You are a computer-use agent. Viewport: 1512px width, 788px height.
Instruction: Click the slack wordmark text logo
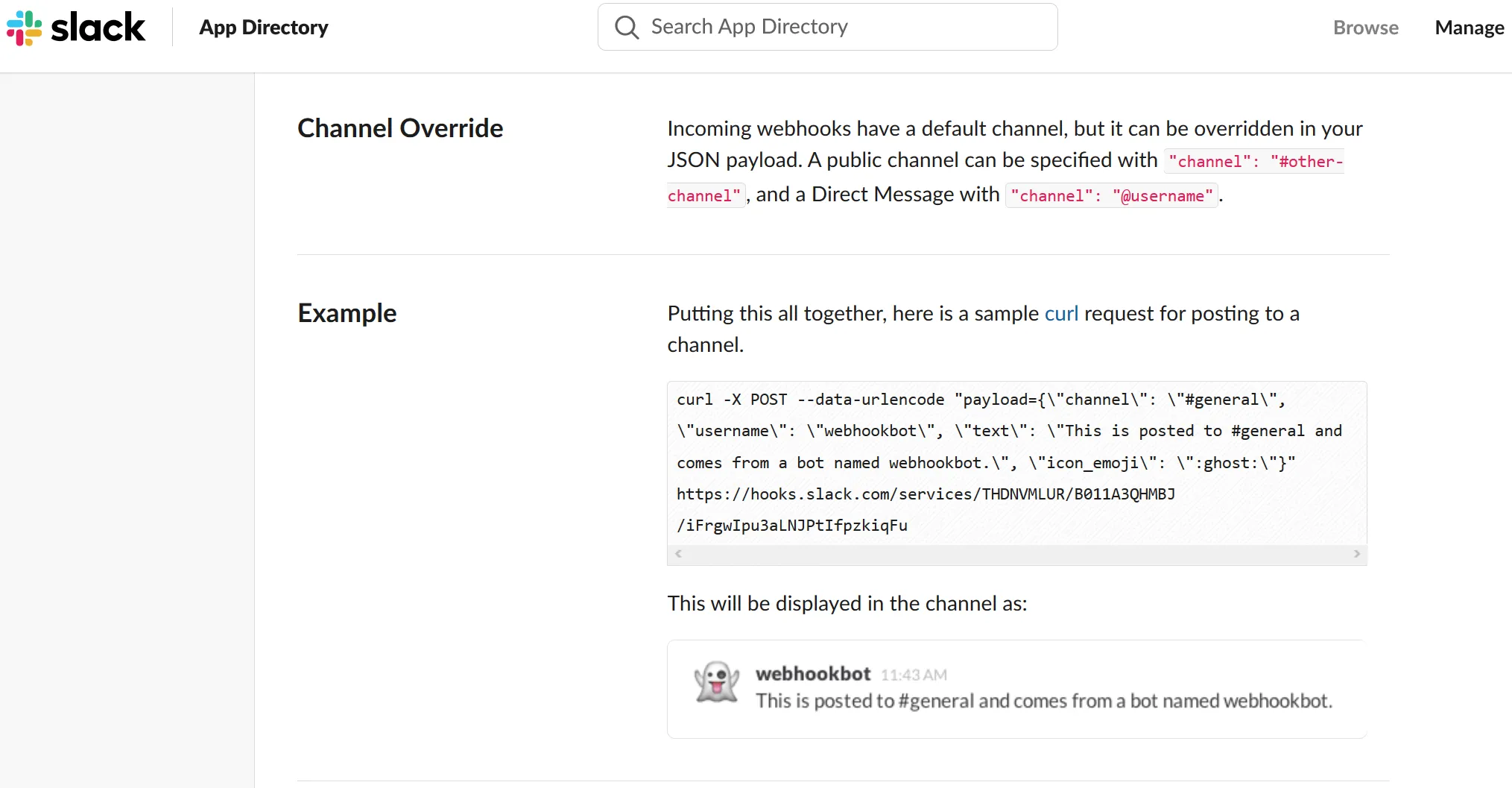[98, 28]
